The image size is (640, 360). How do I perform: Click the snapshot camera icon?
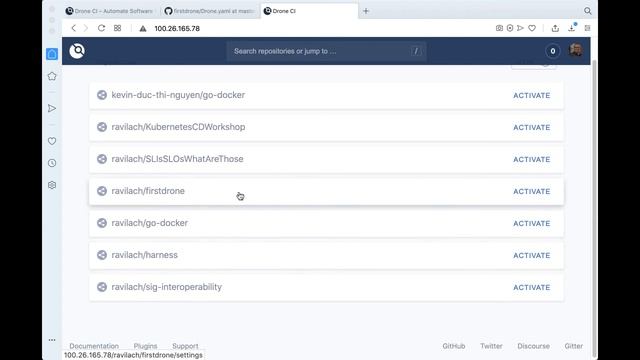pyautogui.click(x=499, y=28)
